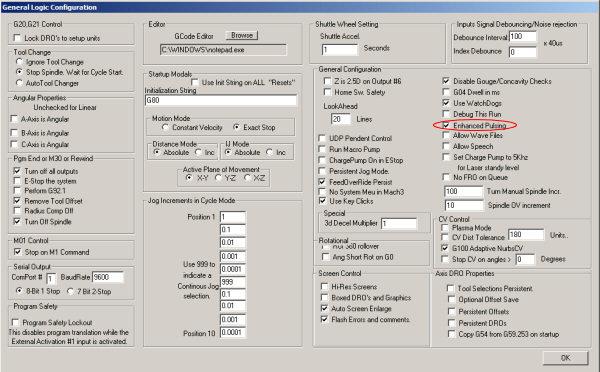The image size is (600, 372).
Task: Enable Hi-Res Screens checkbox
Action: tap(324, 287)
